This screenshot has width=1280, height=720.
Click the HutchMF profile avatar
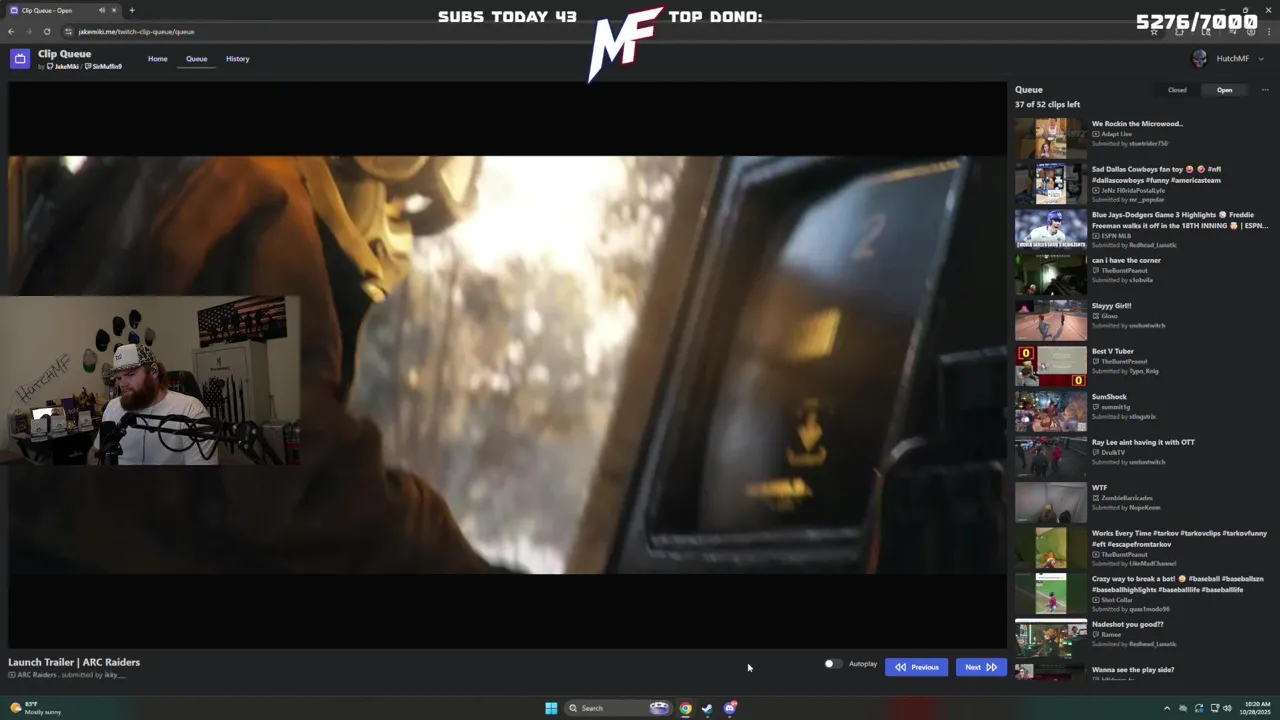pos(1199,58)
